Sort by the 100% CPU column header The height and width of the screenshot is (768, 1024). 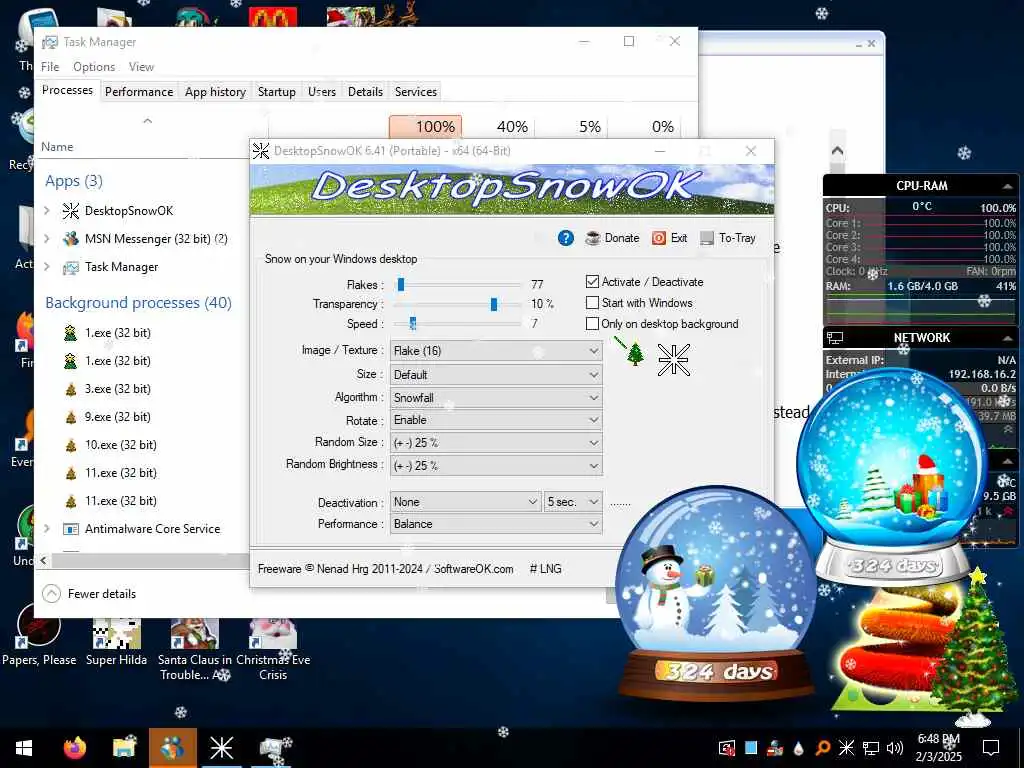(x=426, y=127)
